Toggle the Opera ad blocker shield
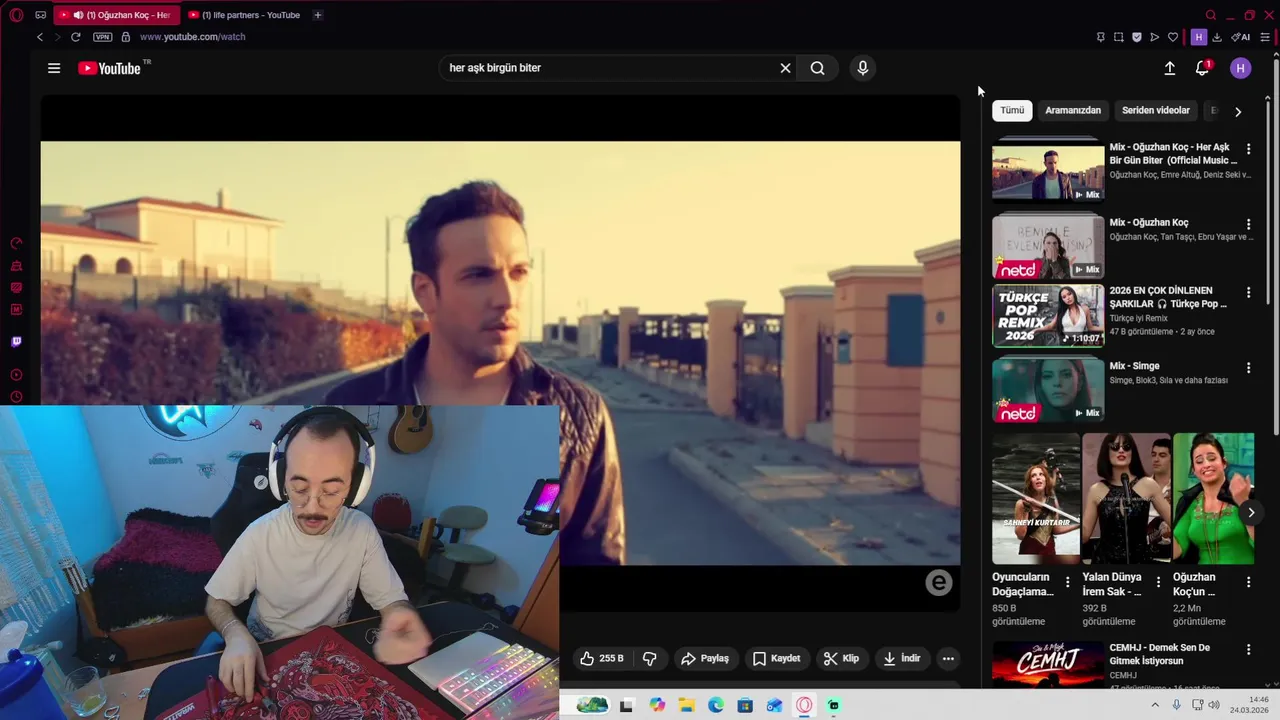Image resolution: width=1280 pixels, height=720 pixels. click(1136, 37)
